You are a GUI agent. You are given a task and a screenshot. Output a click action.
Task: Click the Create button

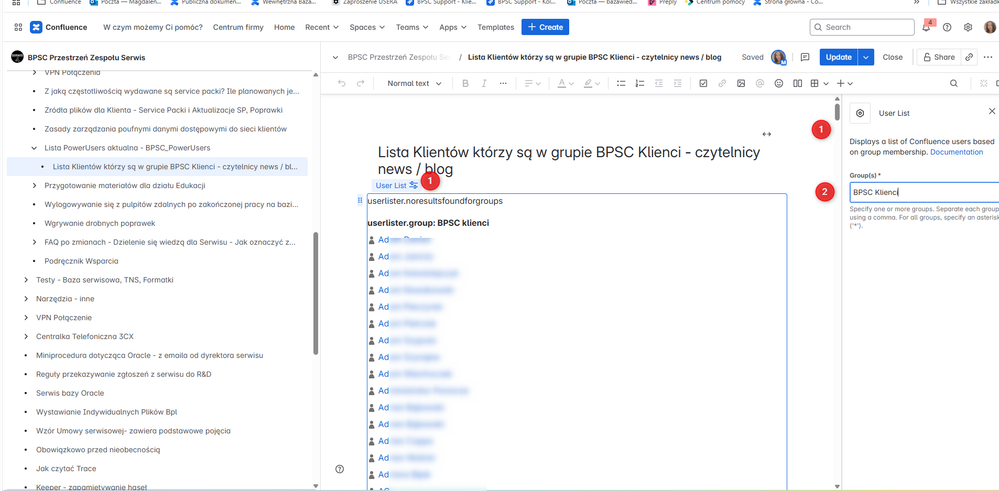tap(545, 27)
